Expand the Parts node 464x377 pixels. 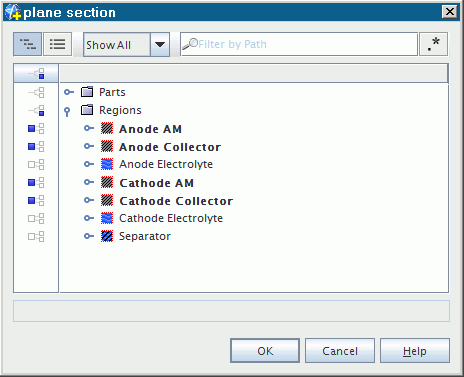(x=69, y=92)
